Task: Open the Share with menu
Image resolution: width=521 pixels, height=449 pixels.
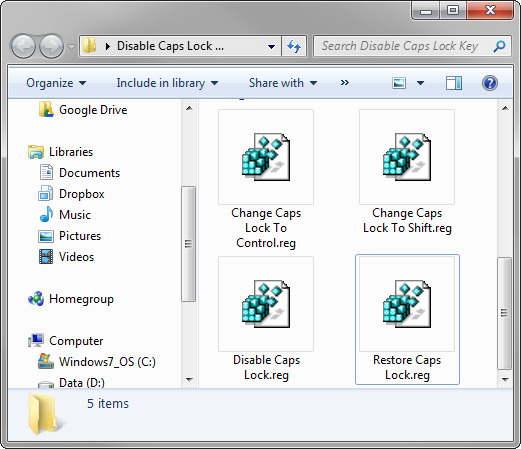Action: (x=283, y=83)
